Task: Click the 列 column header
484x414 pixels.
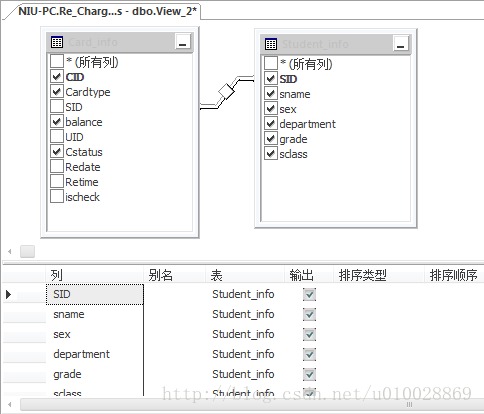Action: pos(94,275)
